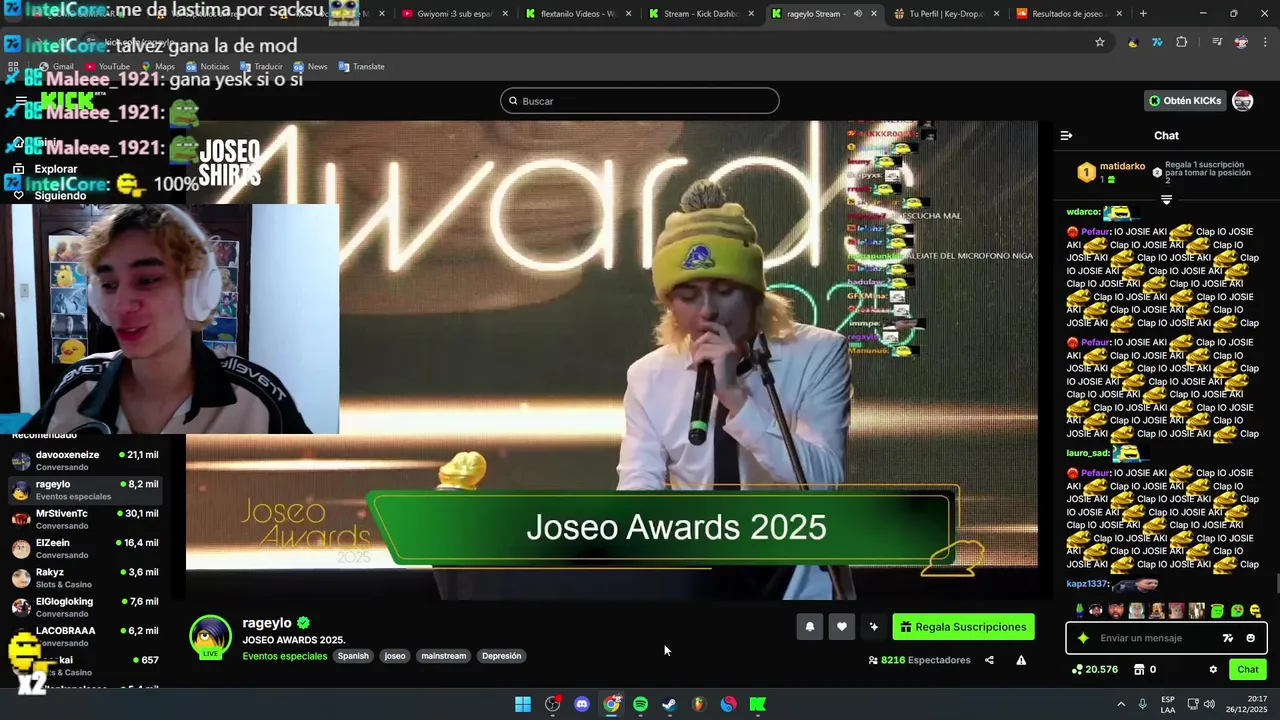Select the joseo tag

(395, 656)
